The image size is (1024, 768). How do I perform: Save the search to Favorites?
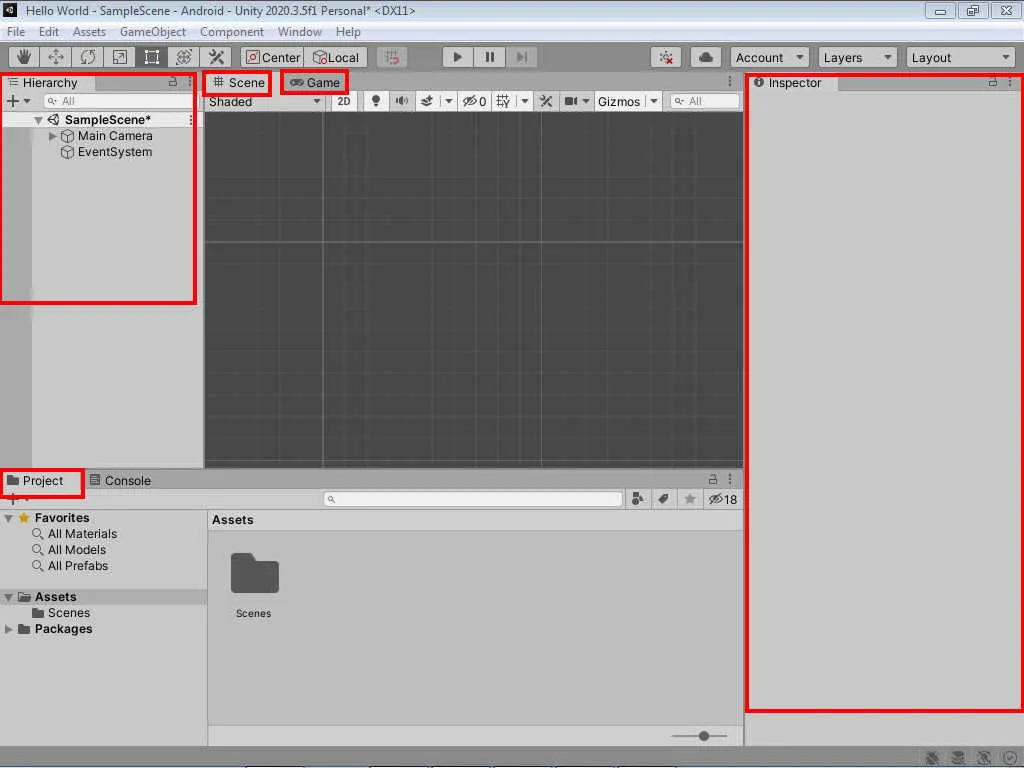click(x=690, y=500)
